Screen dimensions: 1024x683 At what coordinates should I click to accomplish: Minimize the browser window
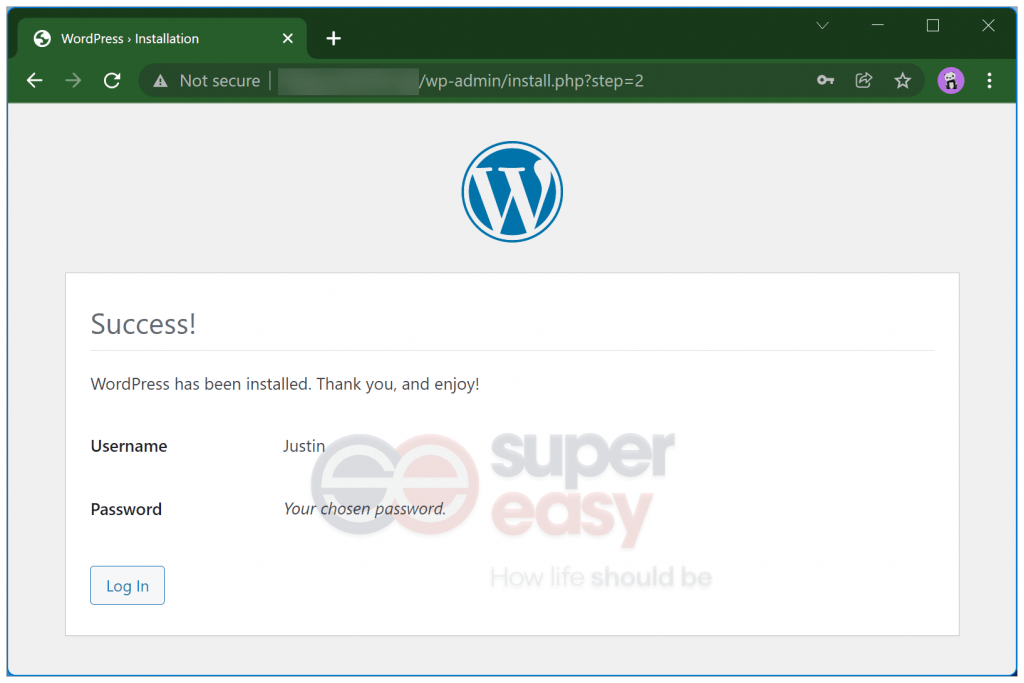click(x=878, y=25)
